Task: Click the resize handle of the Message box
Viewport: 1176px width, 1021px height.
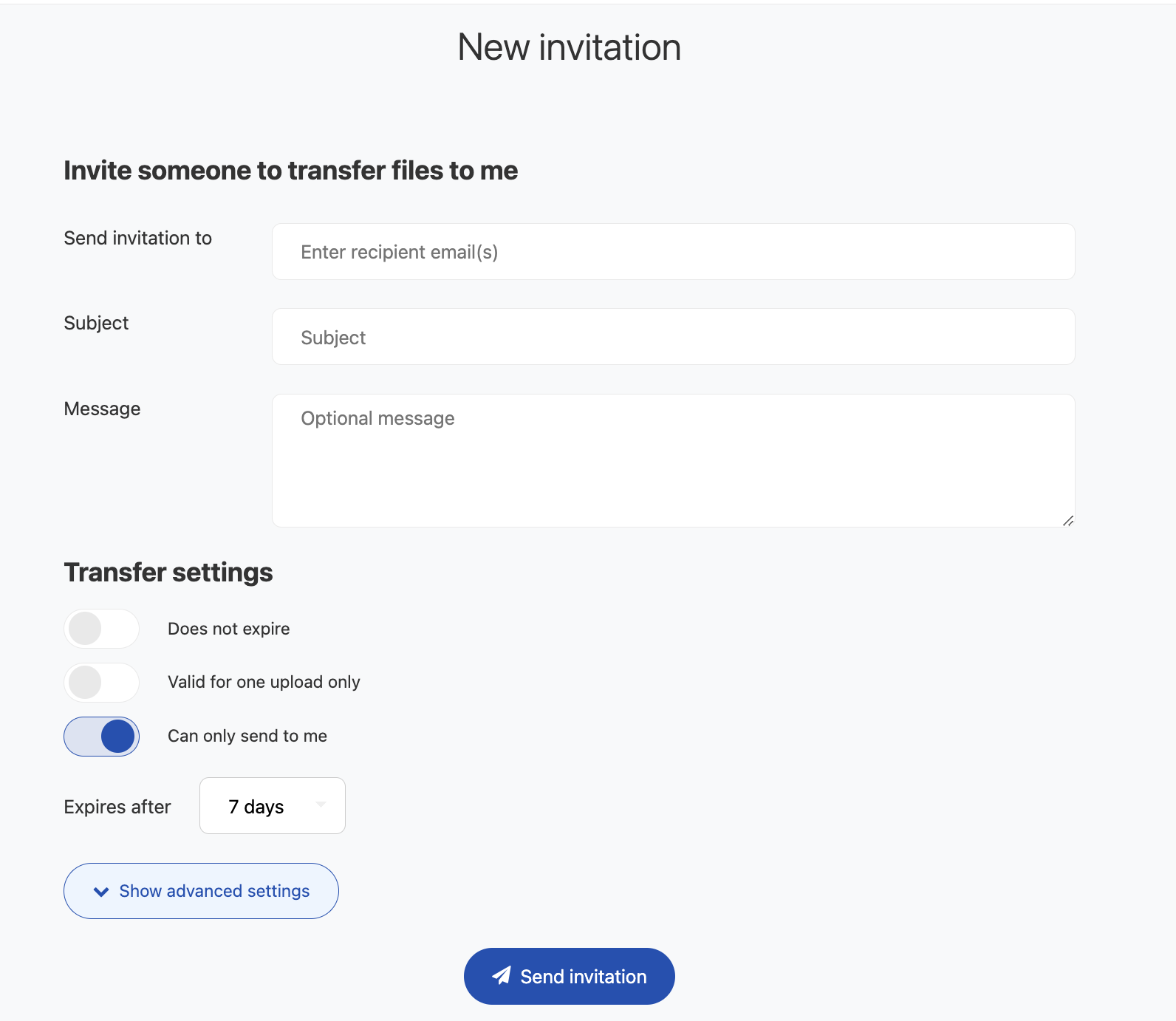Action: tap(1068, 521)
